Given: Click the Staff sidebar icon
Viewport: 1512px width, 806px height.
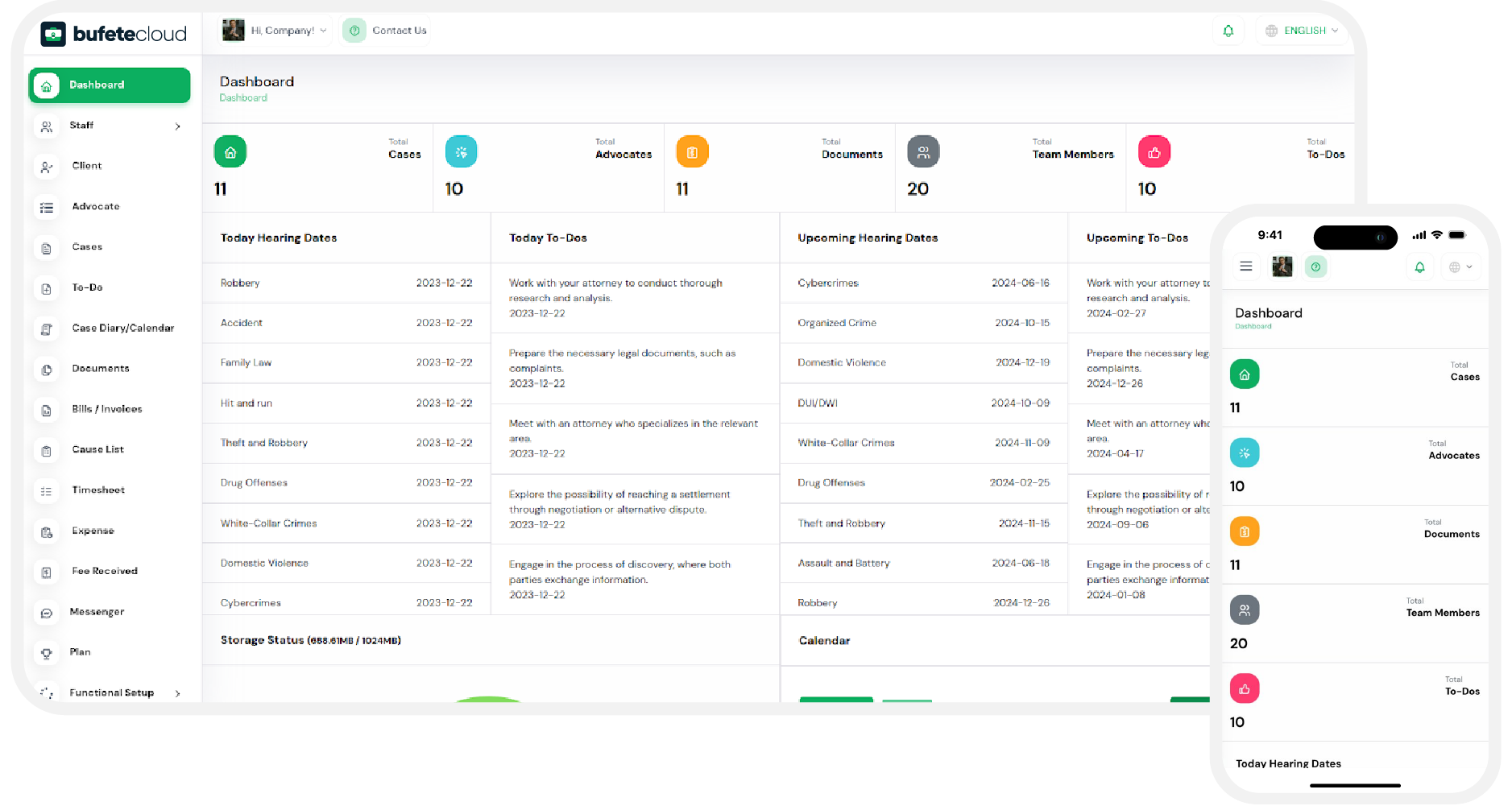Looking at the screenshot, I should point(47,126).
